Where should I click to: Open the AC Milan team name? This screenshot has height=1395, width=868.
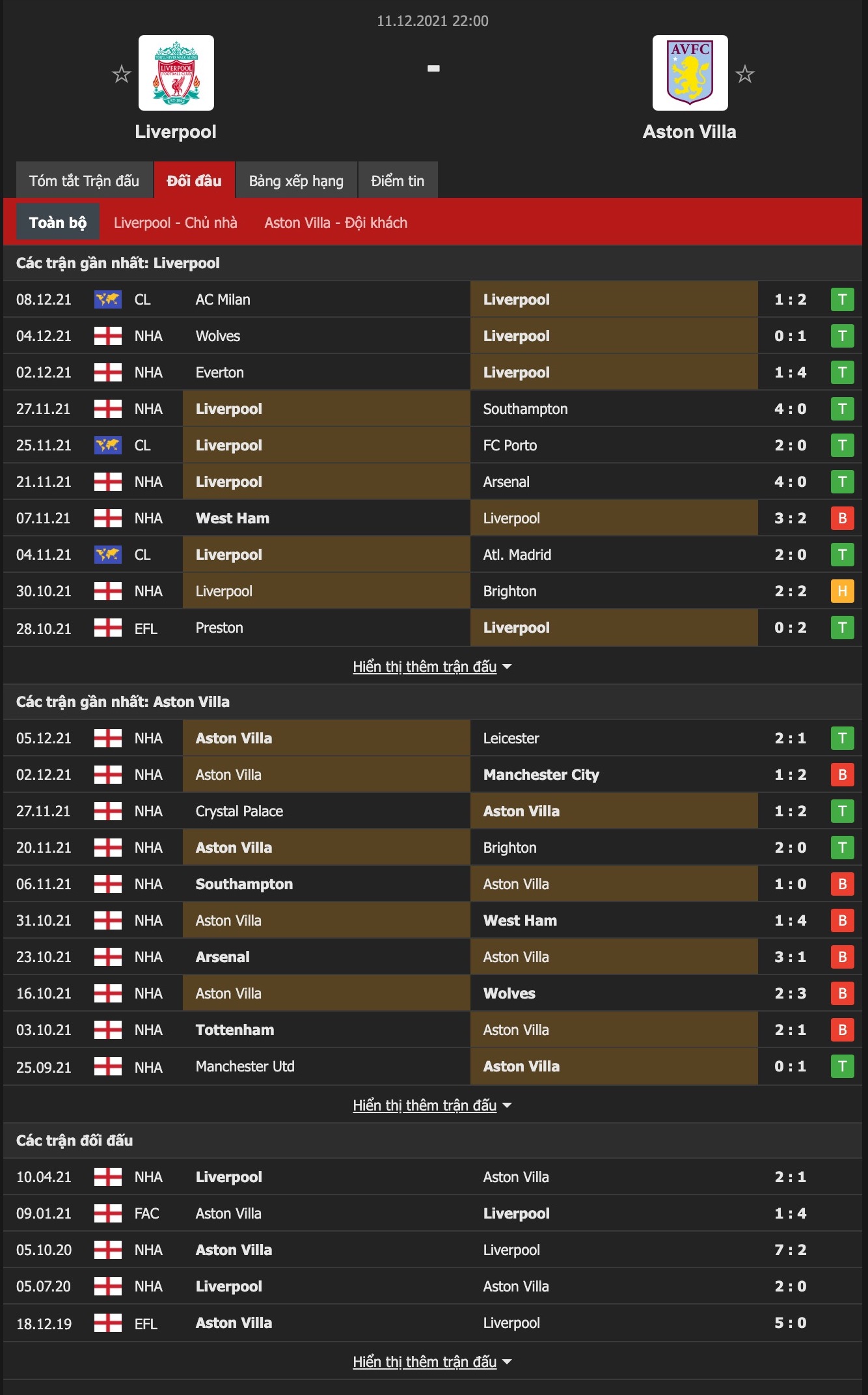223,299
